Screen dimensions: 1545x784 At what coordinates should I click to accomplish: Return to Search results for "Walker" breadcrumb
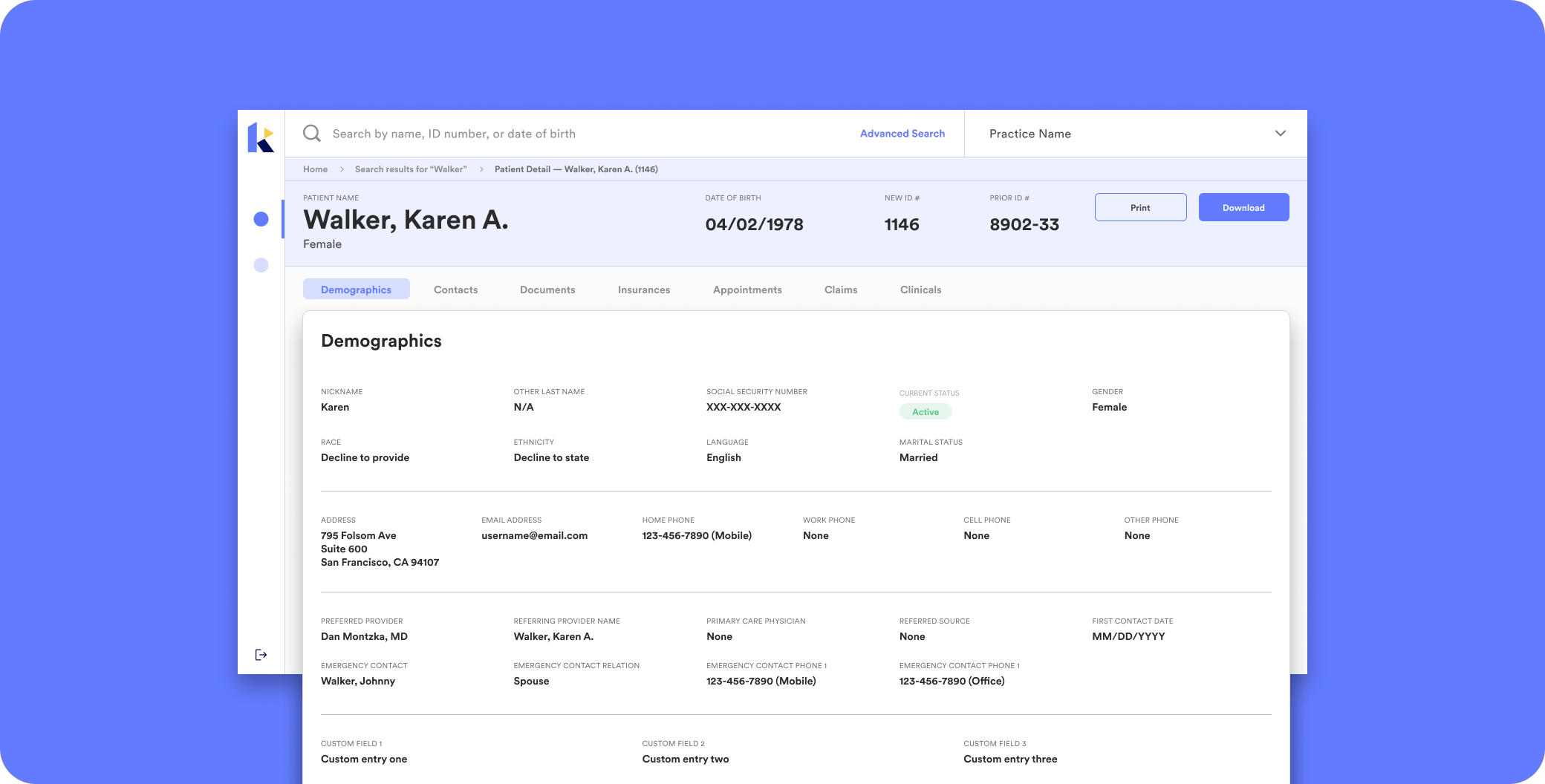(411, 169)
